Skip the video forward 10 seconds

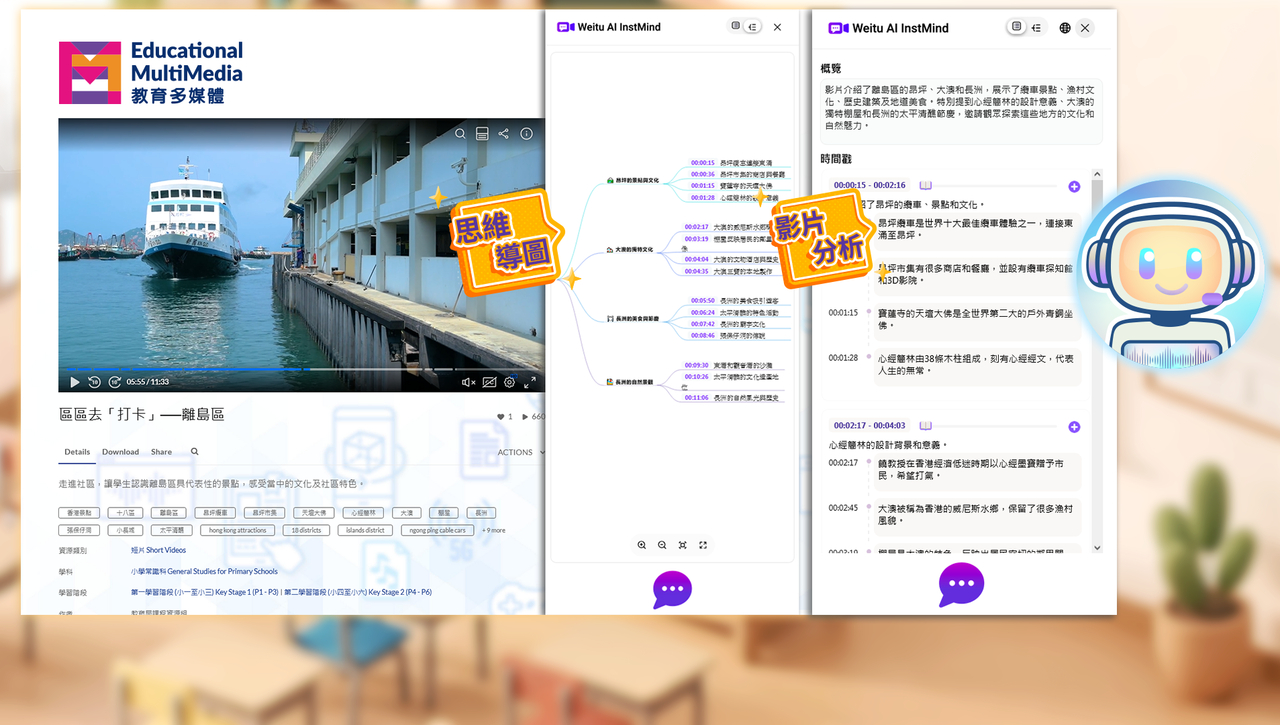pyautogui.click(x=115, y=382)
